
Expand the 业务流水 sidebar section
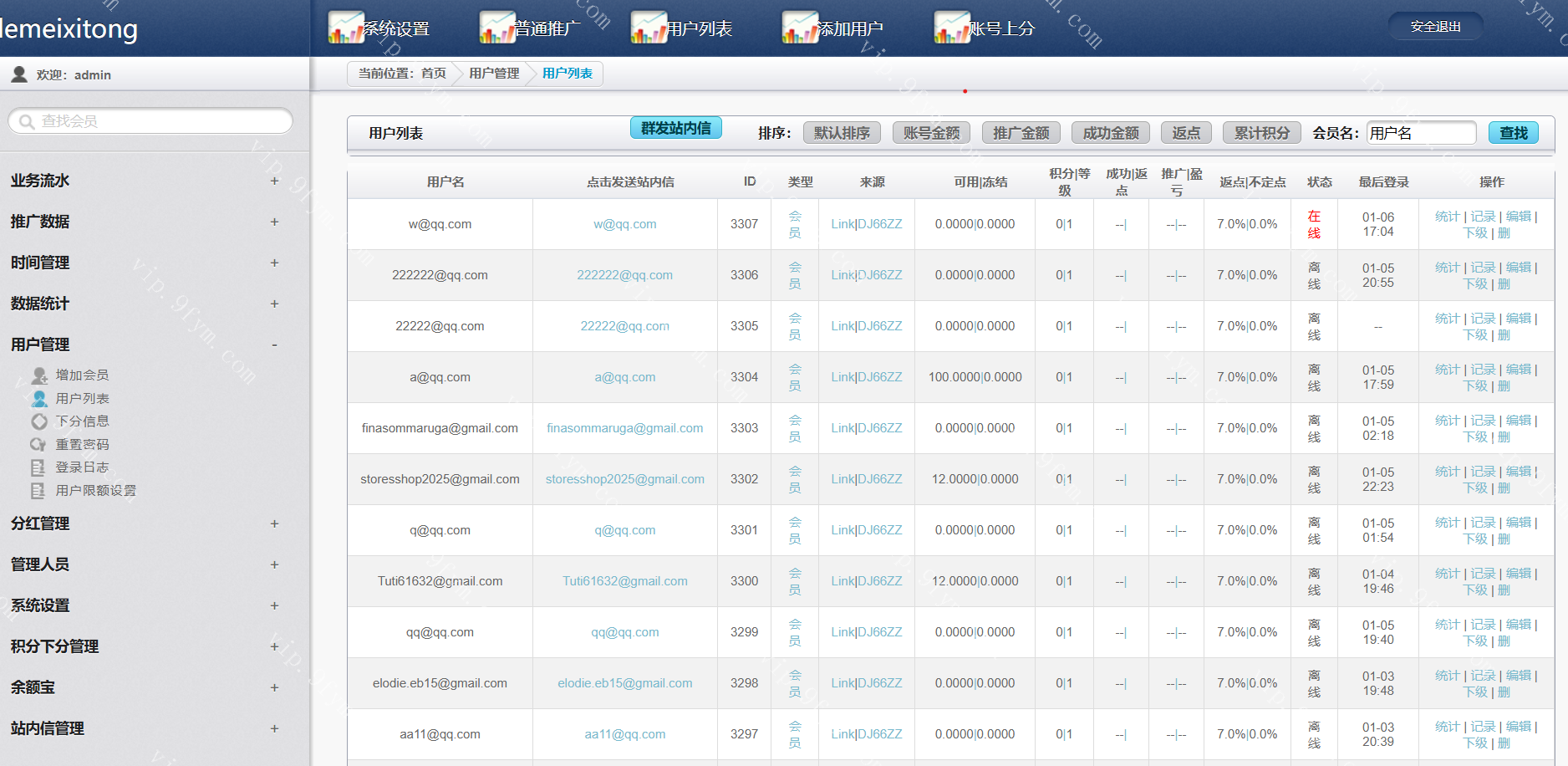(274, 181)
